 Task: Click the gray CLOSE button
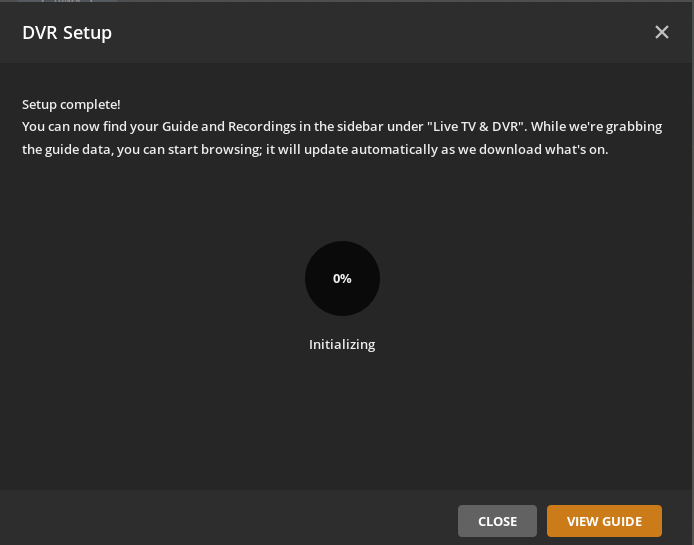[x=497, y=521]
